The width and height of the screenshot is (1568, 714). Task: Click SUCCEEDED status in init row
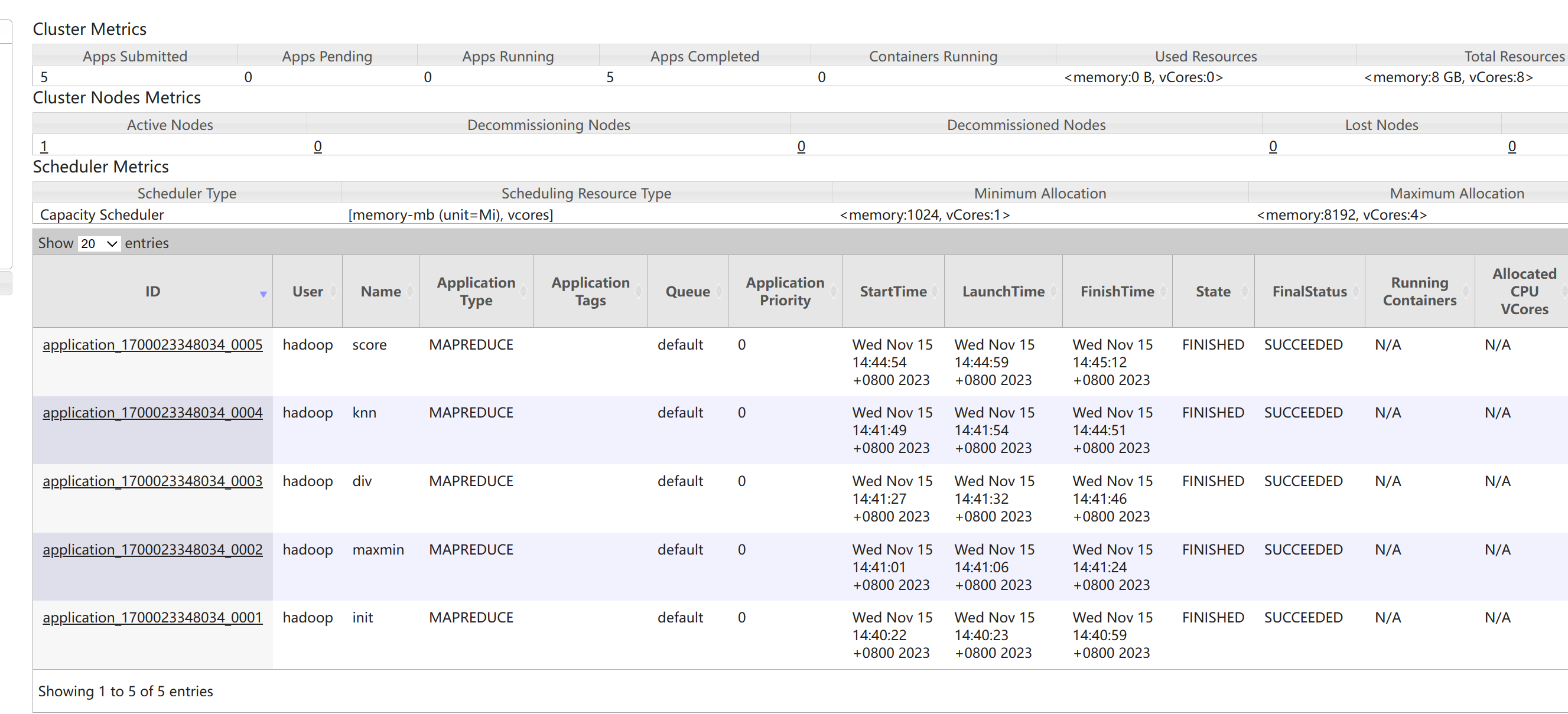click(1303, 618)
